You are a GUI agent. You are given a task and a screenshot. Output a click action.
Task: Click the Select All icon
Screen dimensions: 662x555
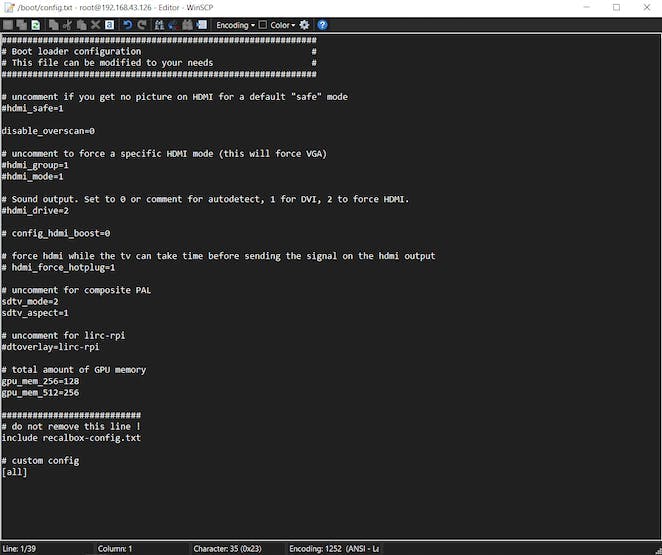pyautogui.click(x=109, y=25)
